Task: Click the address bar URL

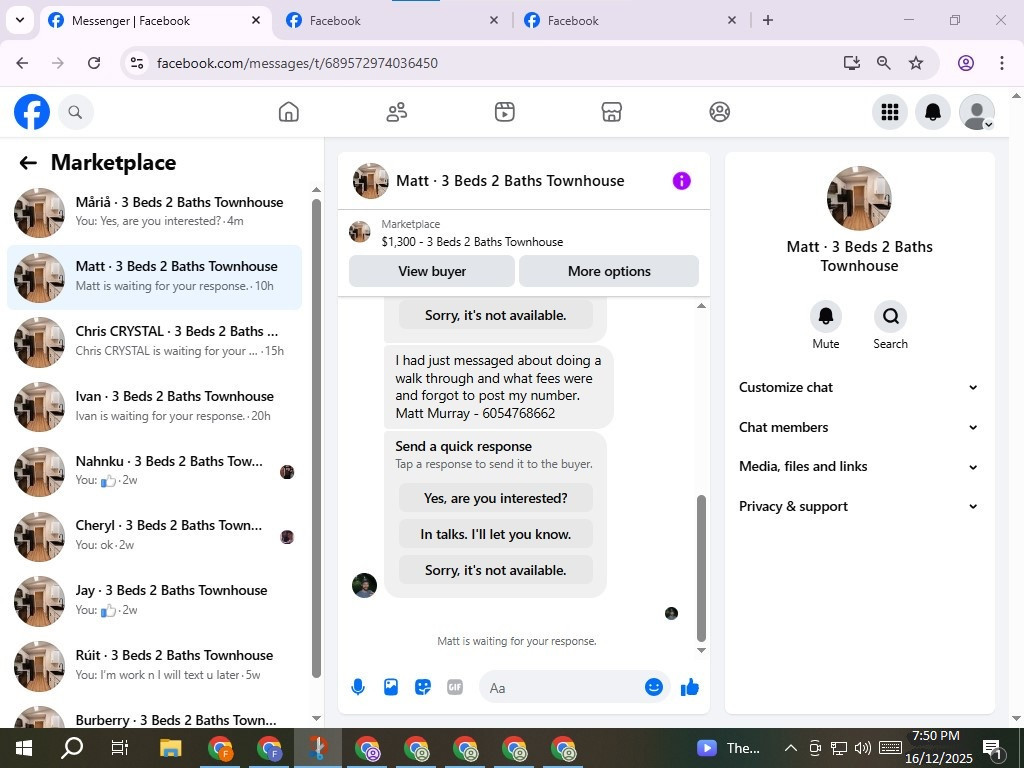Action: [x=297, y=63]
